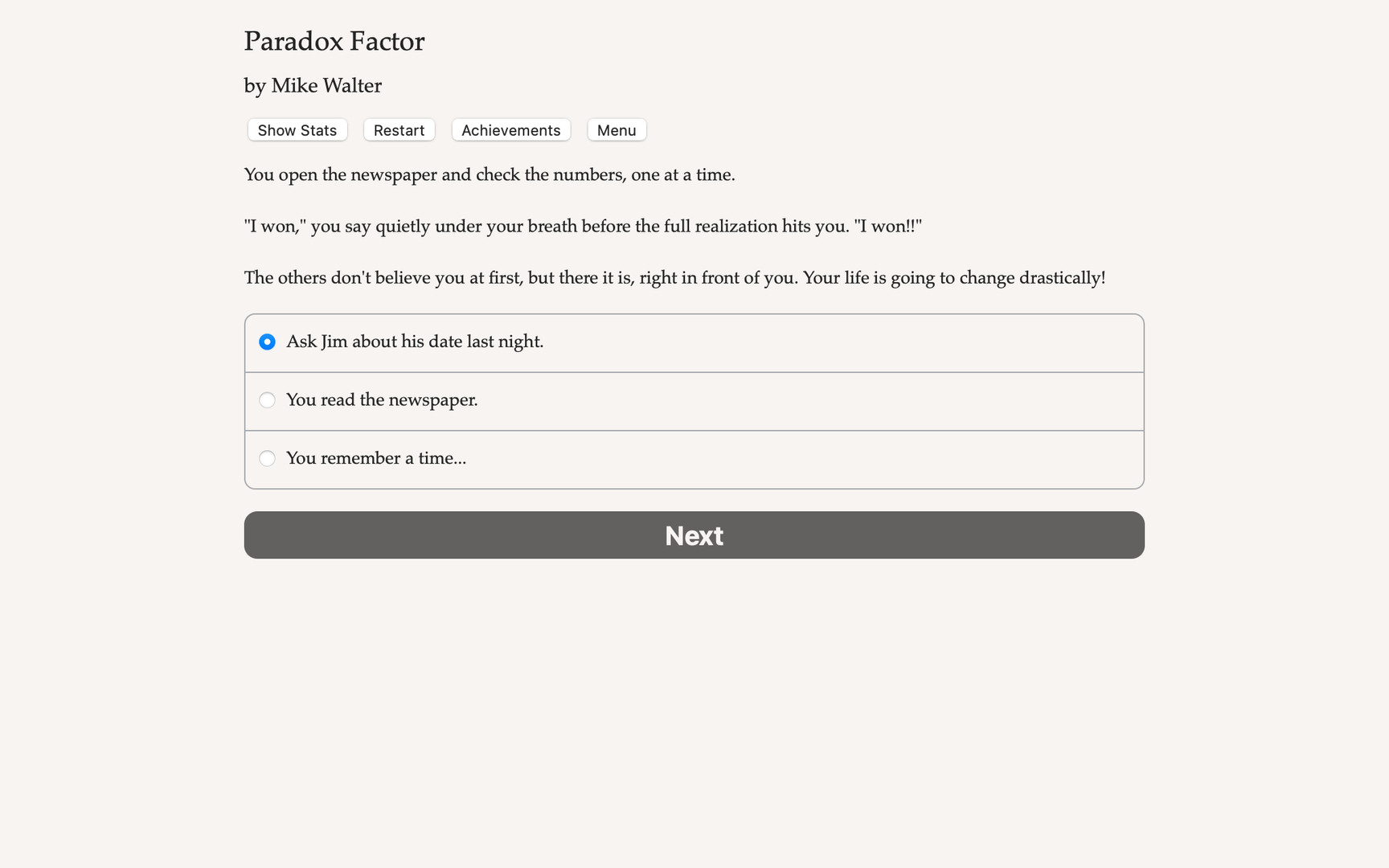
Task: Click the Next button to continue the story
Action: click(x=694, y=535)
